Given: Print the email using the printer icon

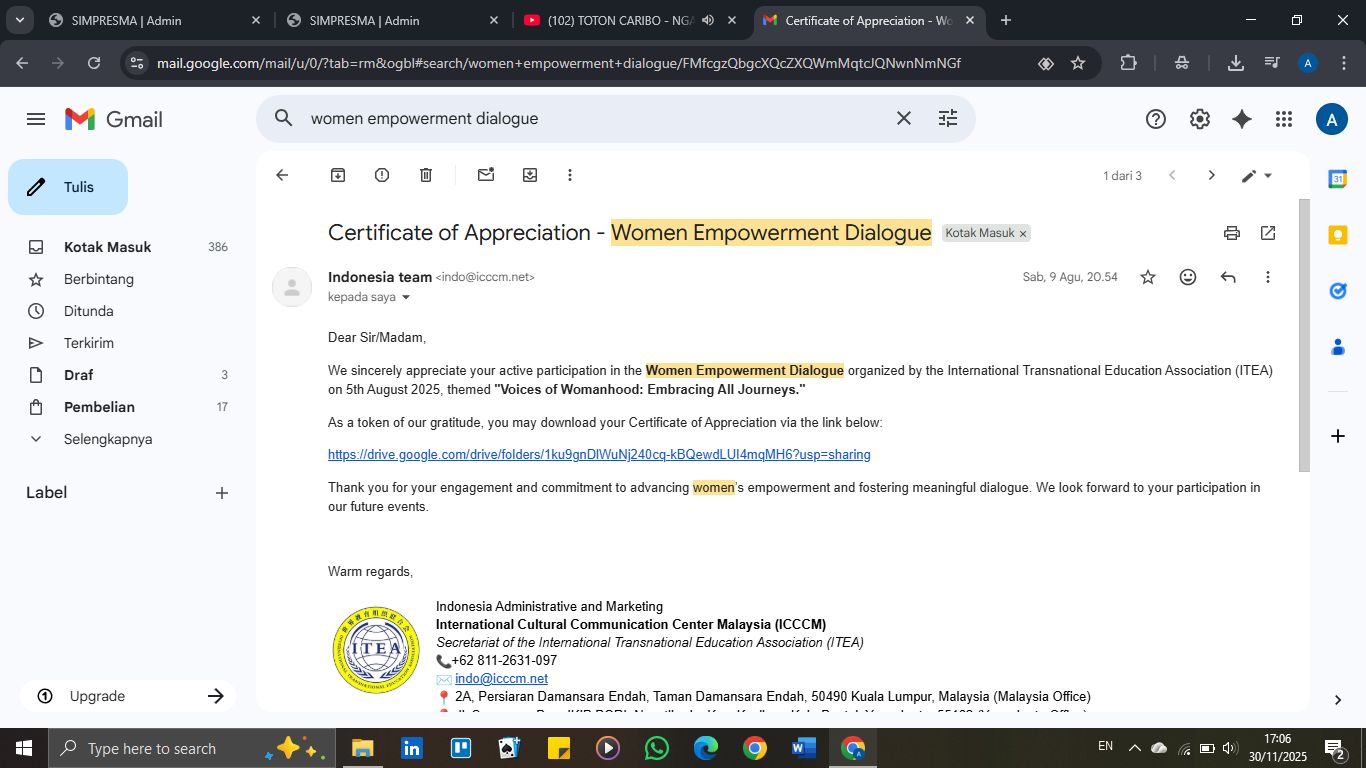Looking at the screenshot, I should pos(1232,233).
